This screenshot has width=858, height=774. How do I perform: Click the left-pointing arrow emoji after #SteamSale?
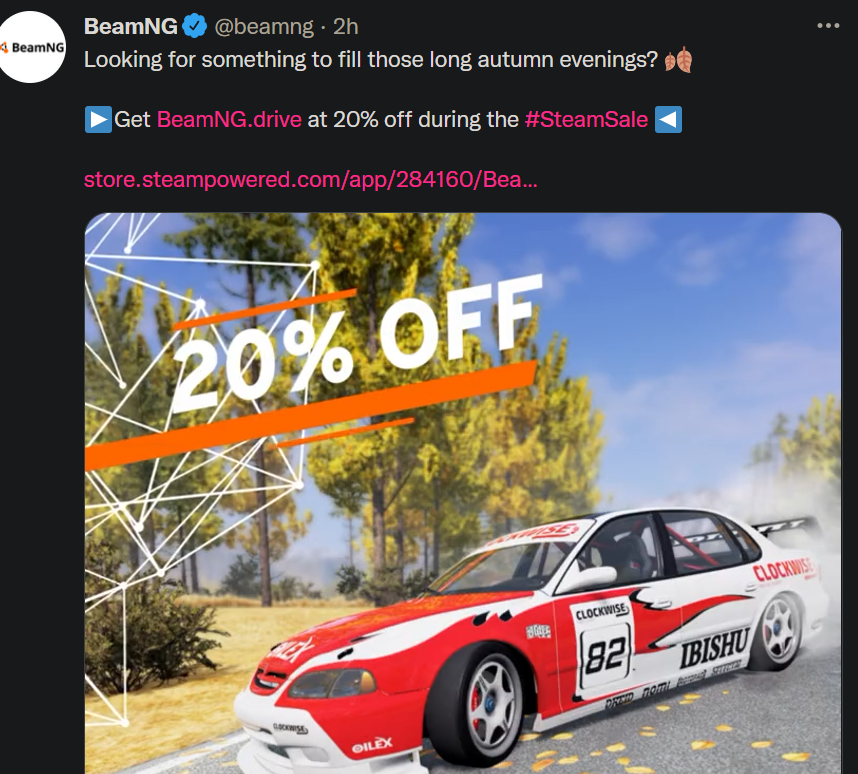point(668,119)
